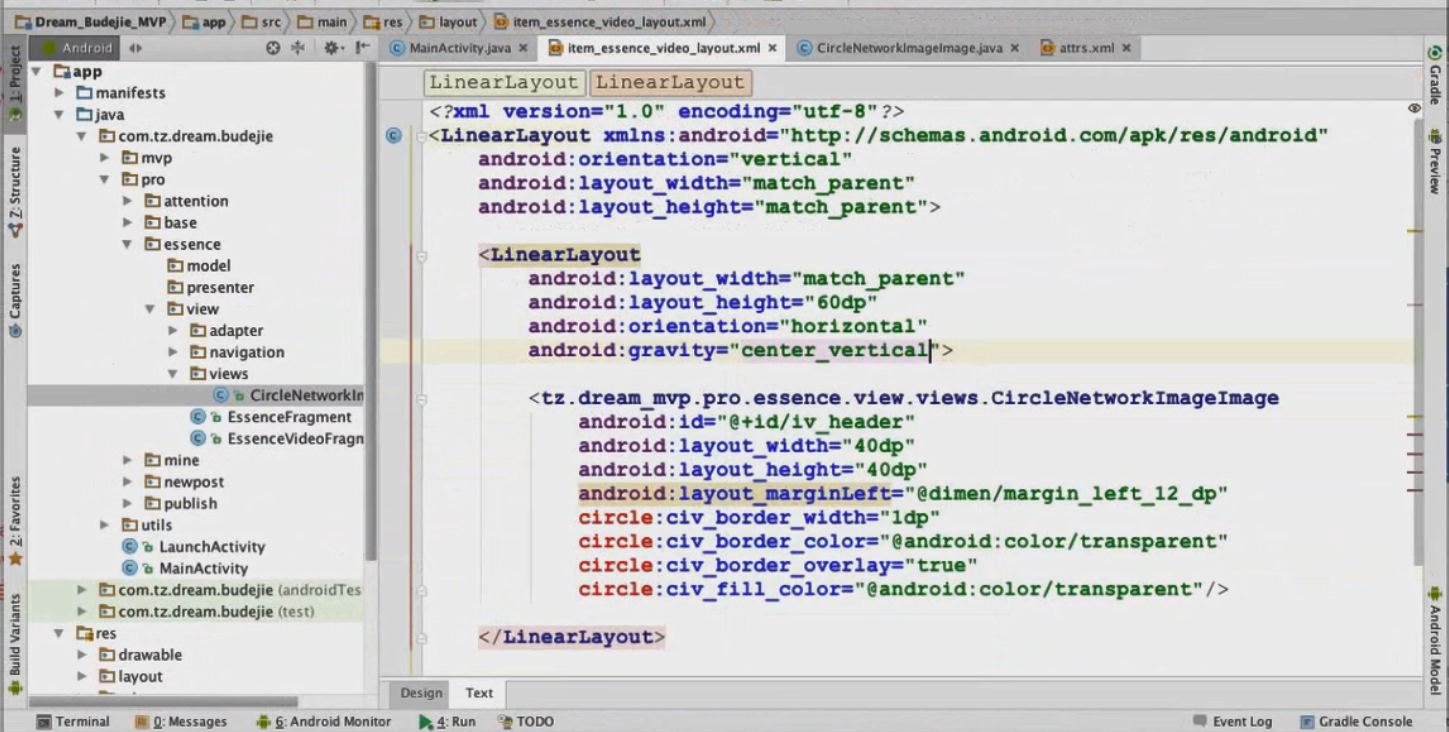
Task: Expand the navigation package
Action: [x=172, y=352]
